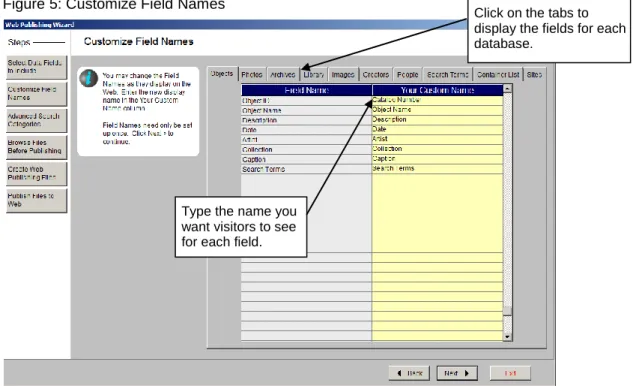Select Artist field name cell

(306, 140)
